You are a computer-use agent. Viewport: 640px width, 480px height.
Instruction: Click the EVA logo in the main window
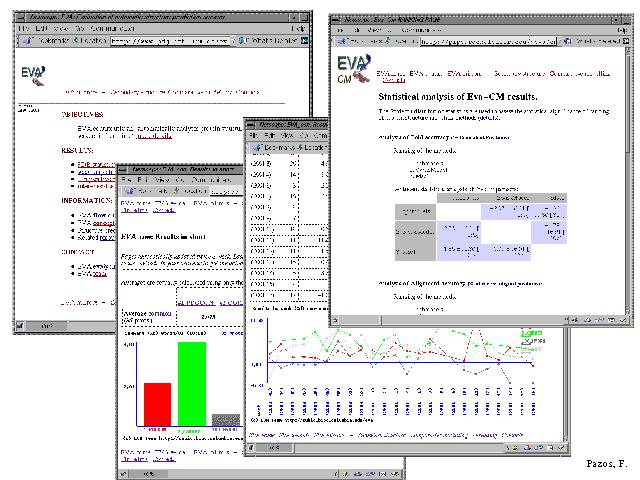click(x=33, y=76)
